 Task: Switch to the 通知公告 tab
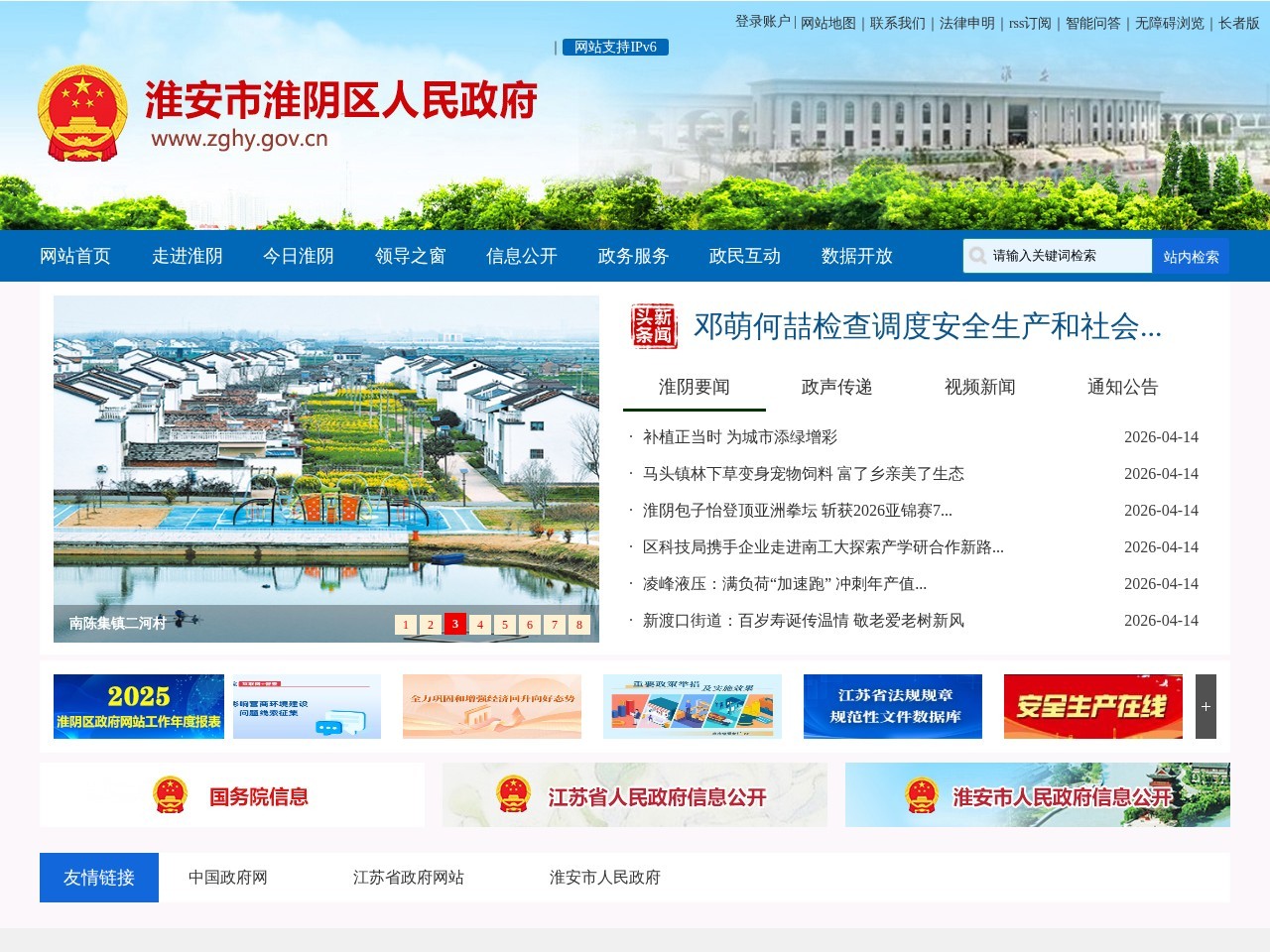click(x=1123, y=387)
